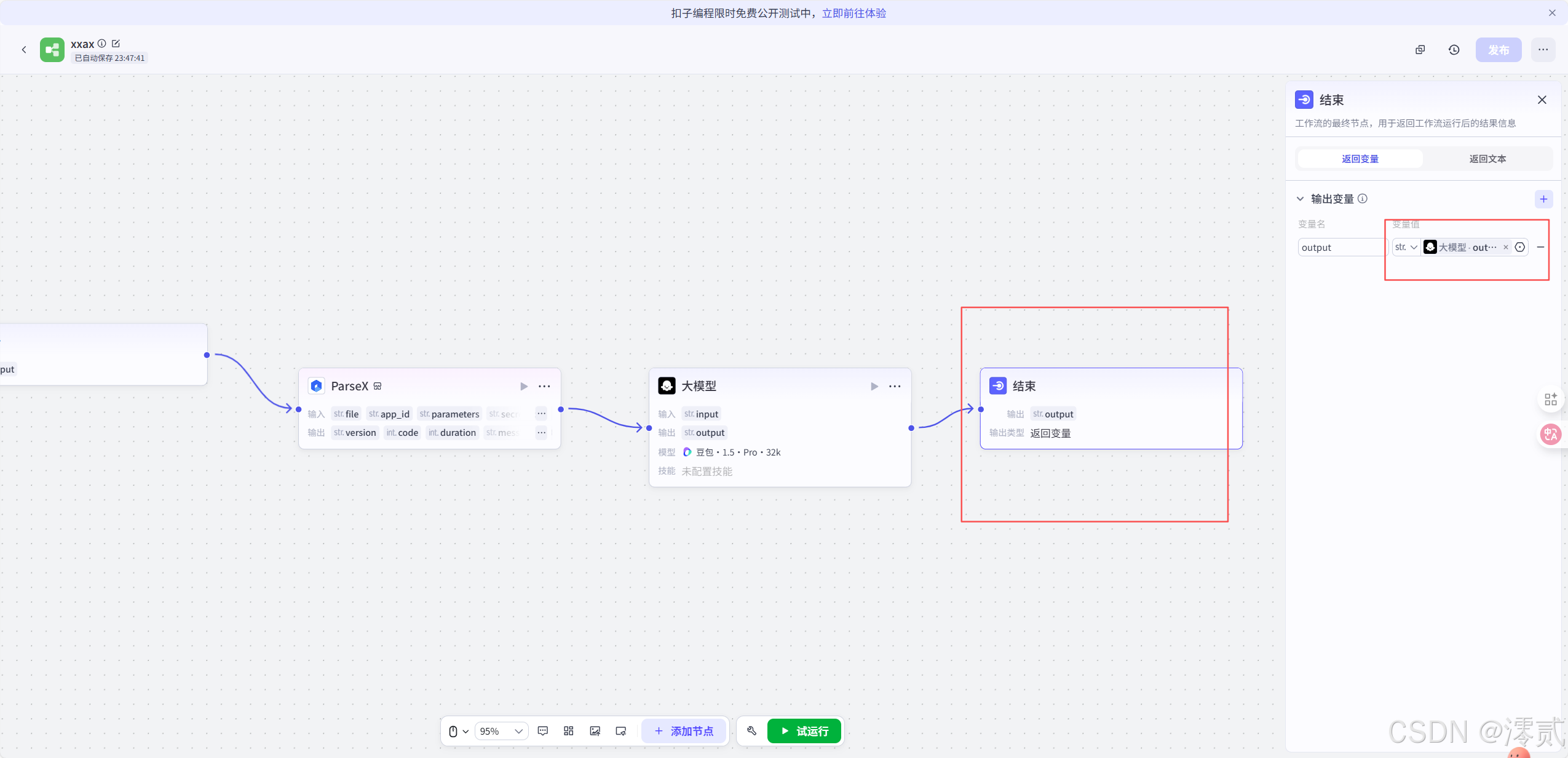This screenshot has height=758, width=1568.
Task: Click the output variable name field
Action: tap(1339, 247)
